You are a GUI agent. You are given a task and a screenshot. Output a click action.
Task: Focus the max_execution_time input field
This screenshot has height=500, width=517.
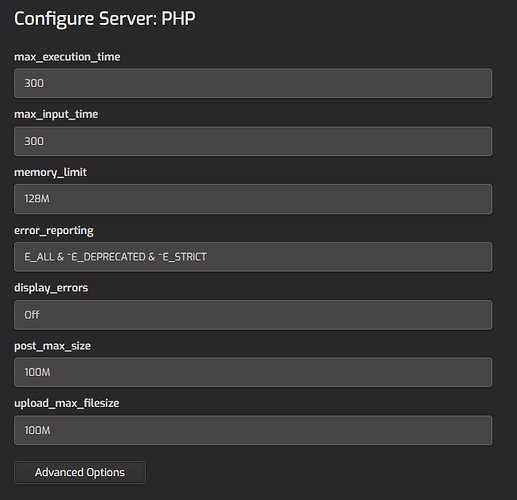(x=253, y=83)
